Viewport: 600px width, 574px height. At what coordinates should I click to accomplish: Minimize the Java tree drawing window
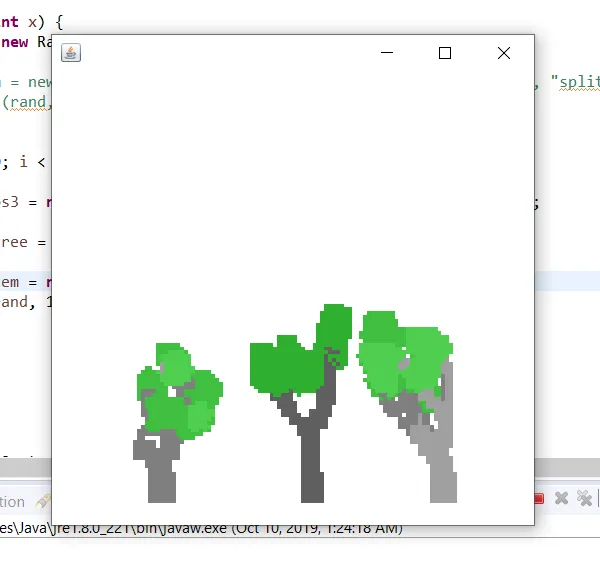(x=387, y=53)
